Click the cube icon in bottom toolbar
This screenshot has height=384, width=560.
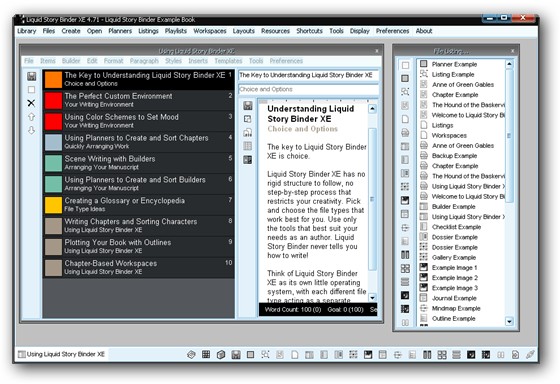(221, 355)
